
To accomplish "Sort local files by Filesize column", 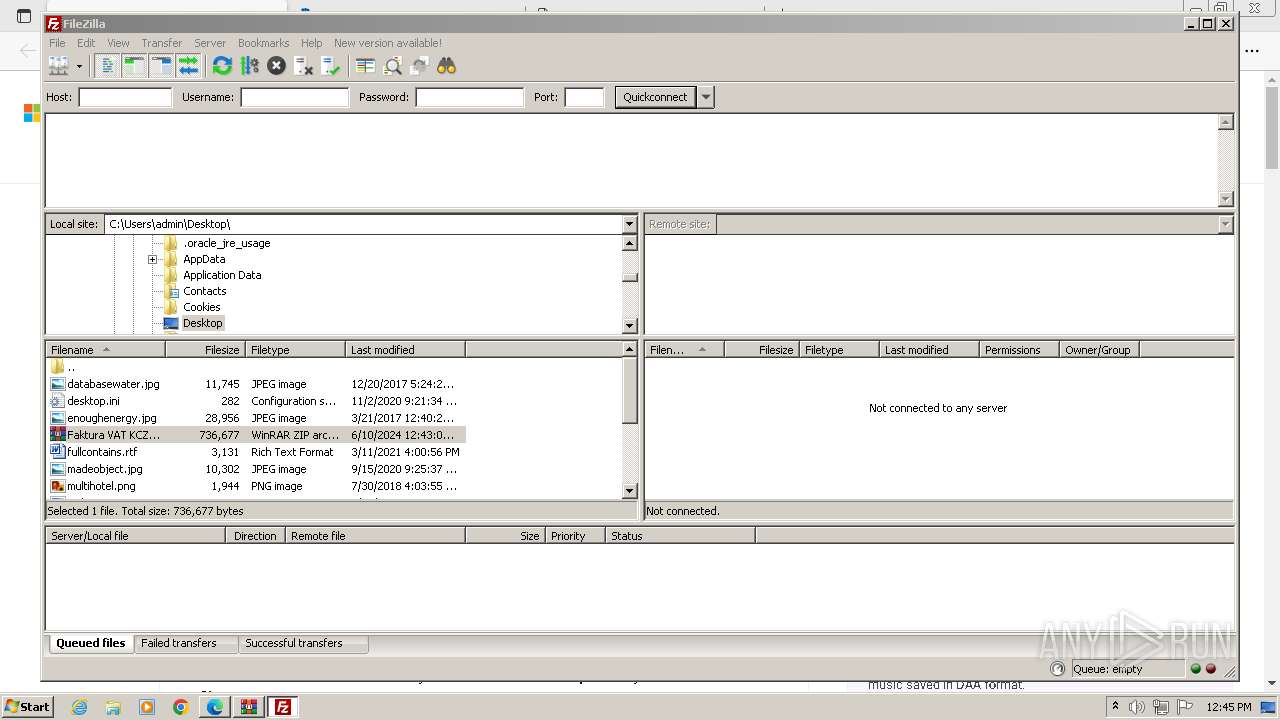I will (x=205, y=350).
